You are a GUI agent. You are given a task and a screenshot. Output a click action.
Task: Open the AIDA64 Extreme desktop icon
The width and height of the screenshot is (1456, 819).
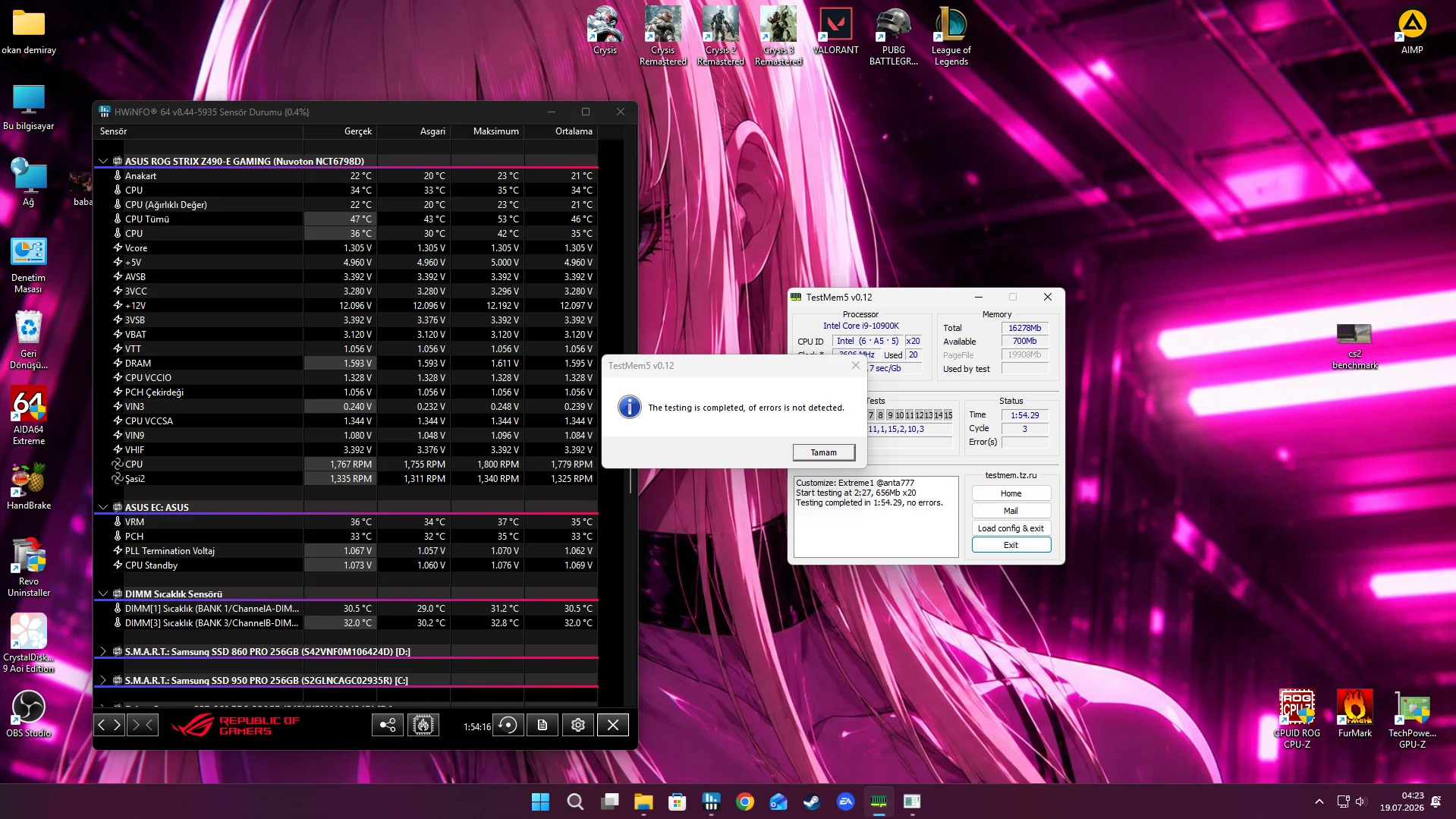pyautogui.click(x=29, y=416)
